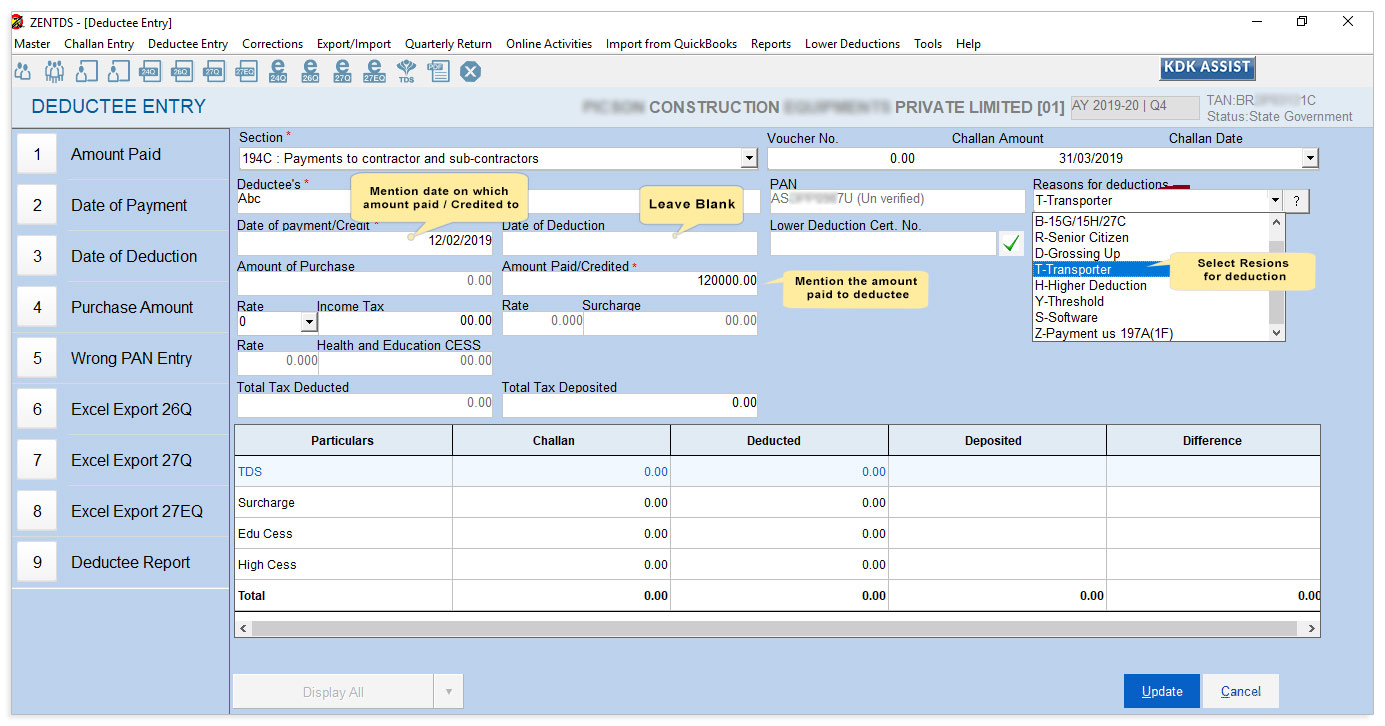
Task: Open the e-24Q return icon
Action: pyautogui.click(x=278, y=71)
